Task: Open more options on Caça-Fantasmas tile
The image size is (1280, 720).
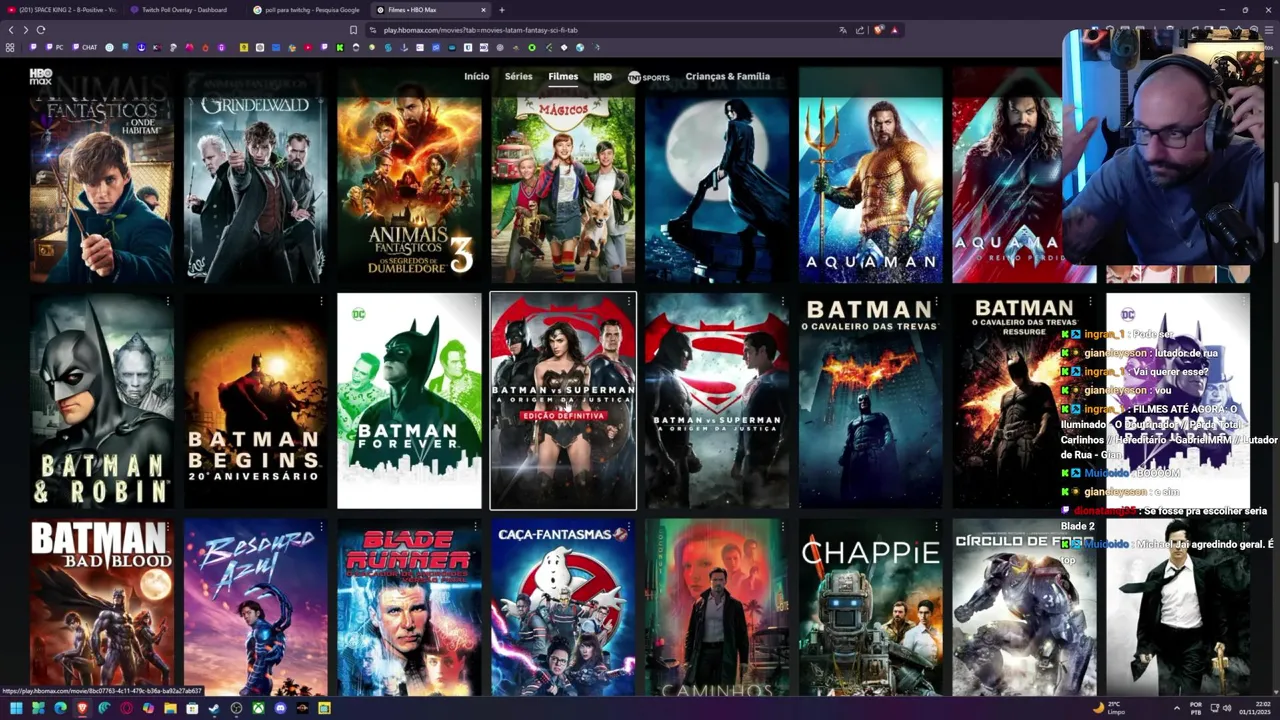Action: point(629,526)
